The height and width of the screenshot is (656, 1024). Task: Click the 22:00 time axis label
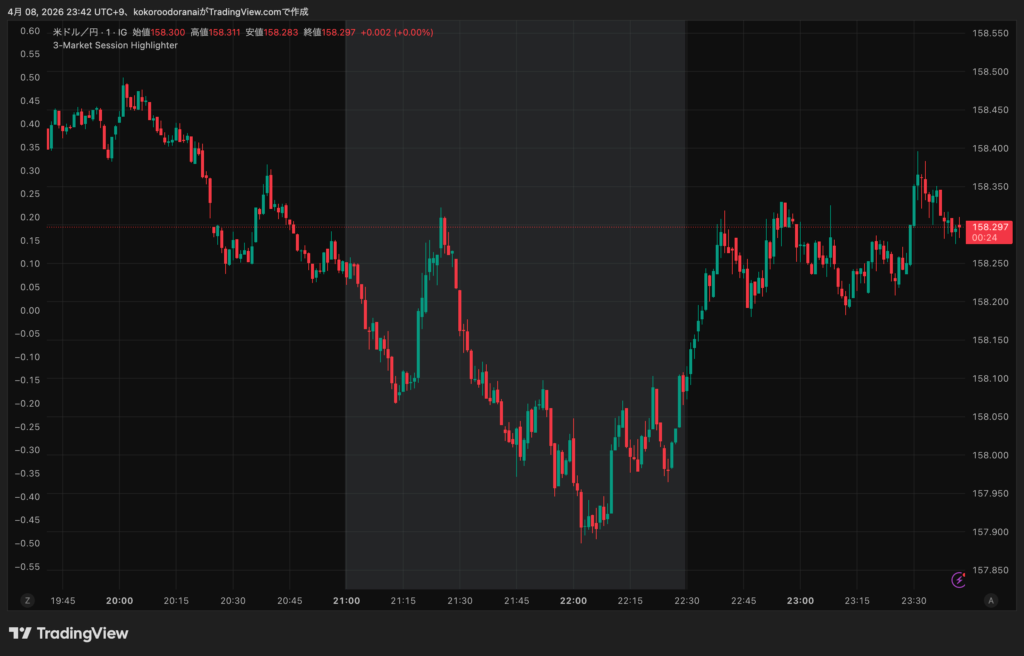(x=573, y=601)
